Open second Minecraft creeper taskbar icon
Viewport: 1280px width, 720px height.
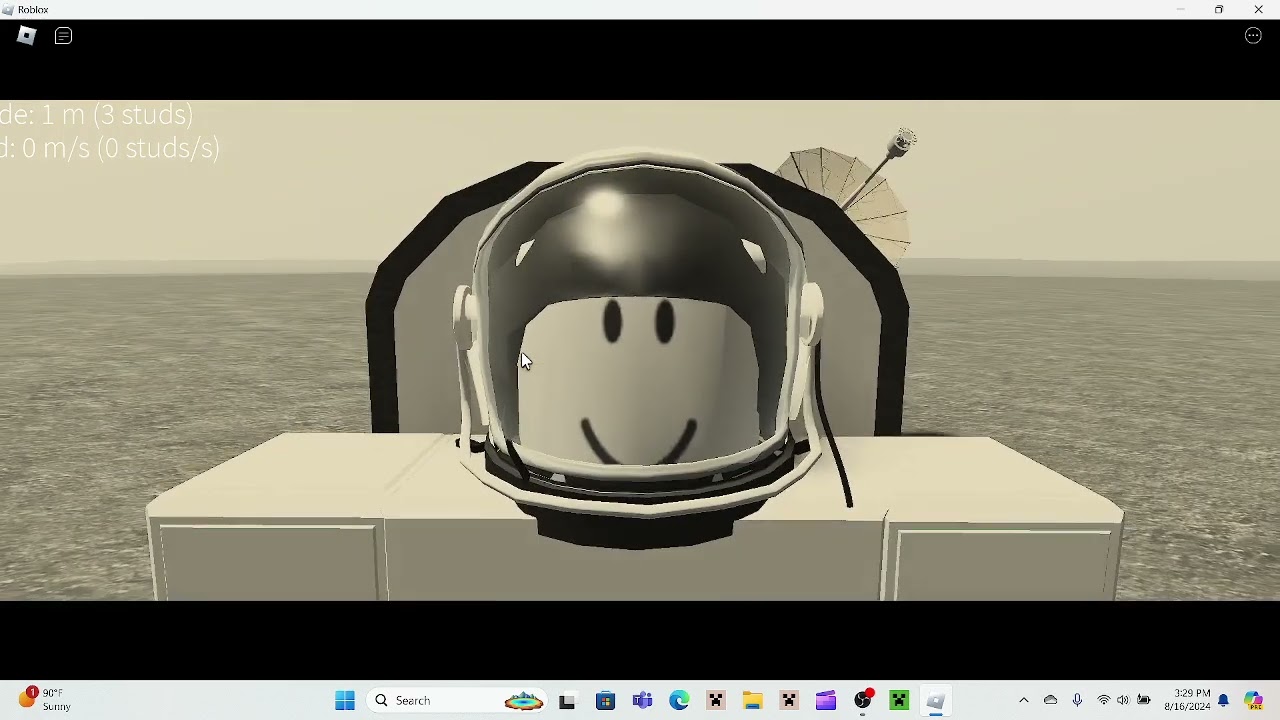[789, 701]
